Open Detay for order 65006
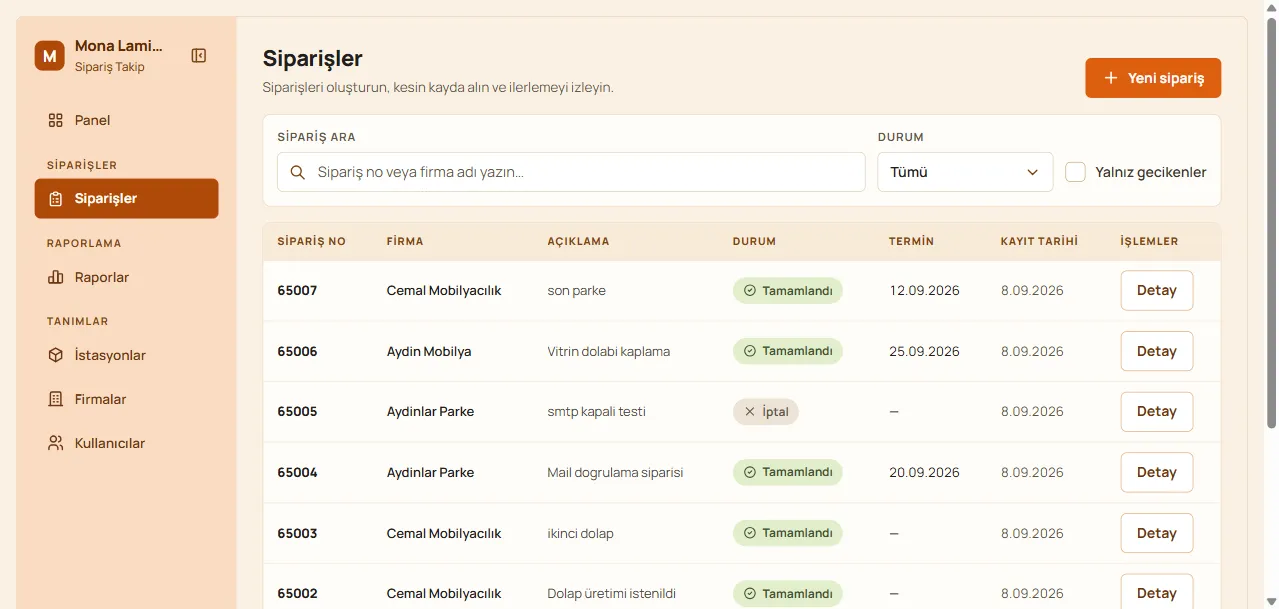The width and height of the screenshot is (1279, 609). point(1157,351)
